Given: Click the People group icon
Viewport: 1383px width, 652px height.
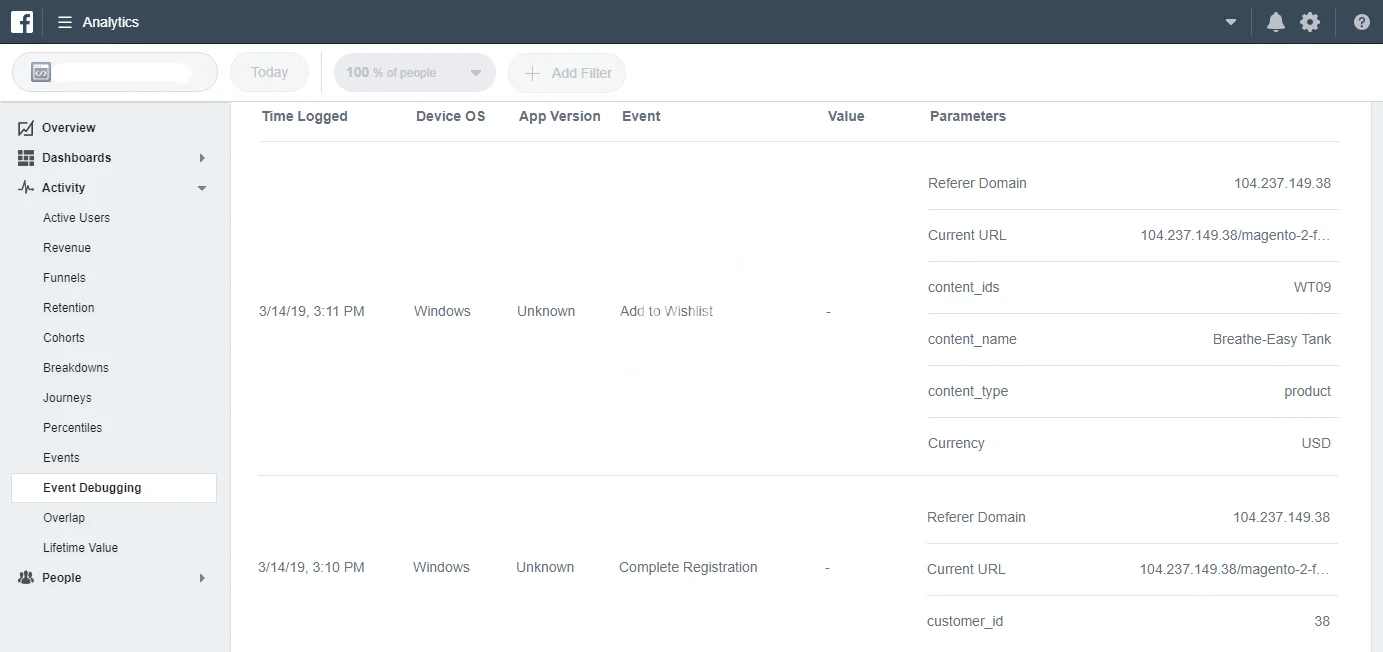Looking at the screenshot, I should coord(26,578).
